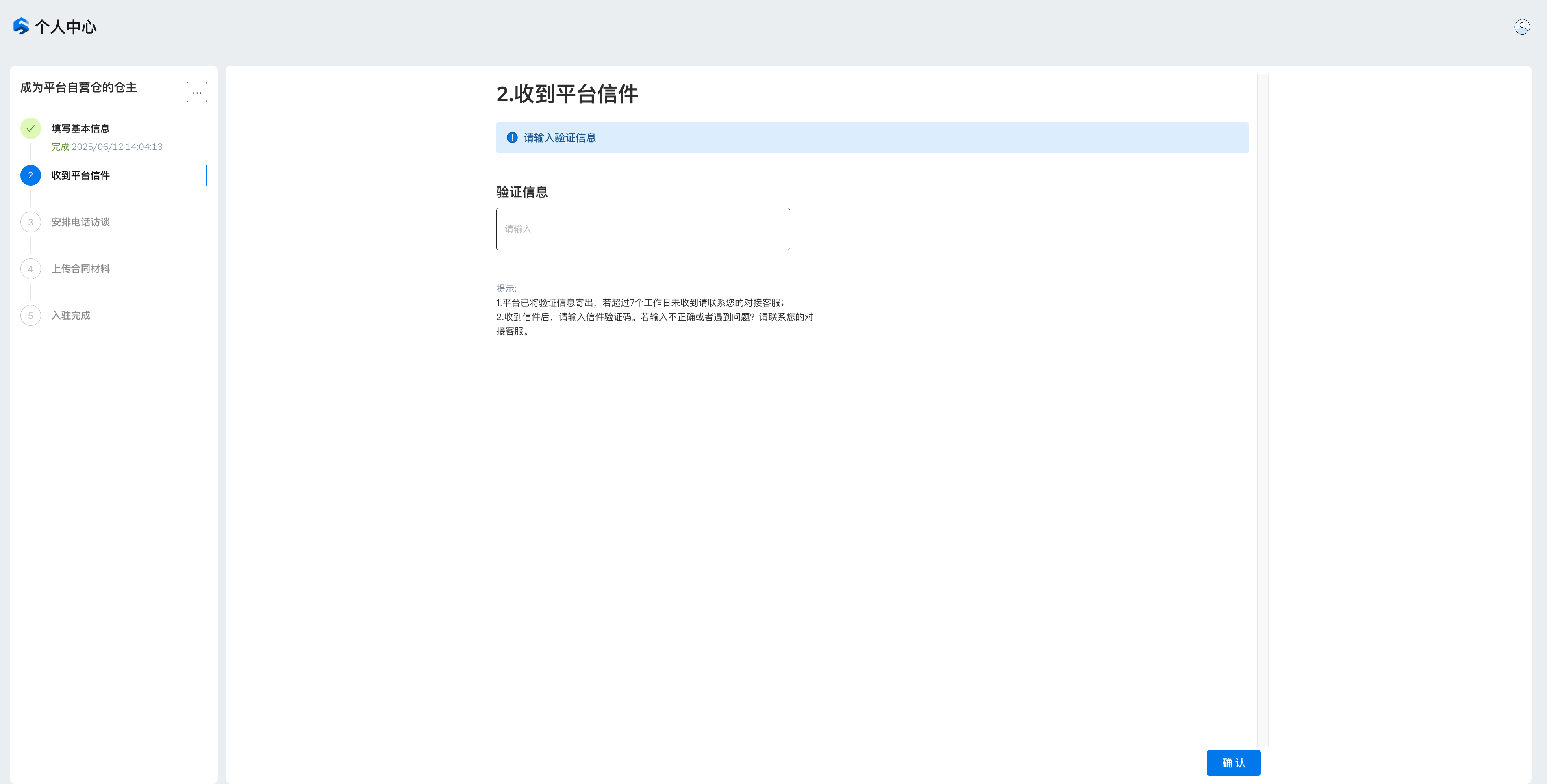The height and width of the screenshot is (784, 1547).
Task: Open the ellipsis more-options button
Action: [x=196, y=93]
